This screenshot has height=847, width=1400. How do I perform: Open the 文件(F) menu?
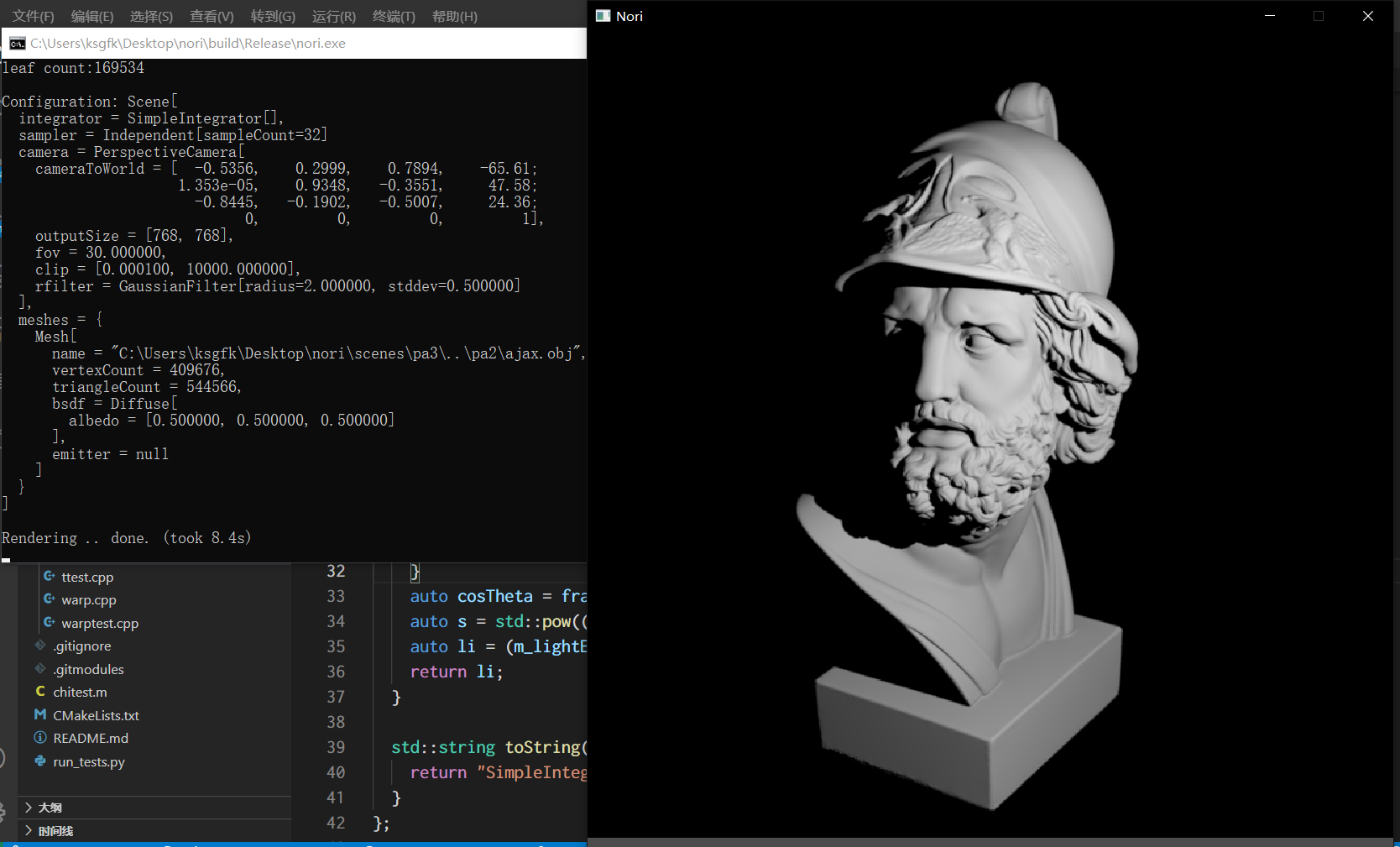pos(33,17)
